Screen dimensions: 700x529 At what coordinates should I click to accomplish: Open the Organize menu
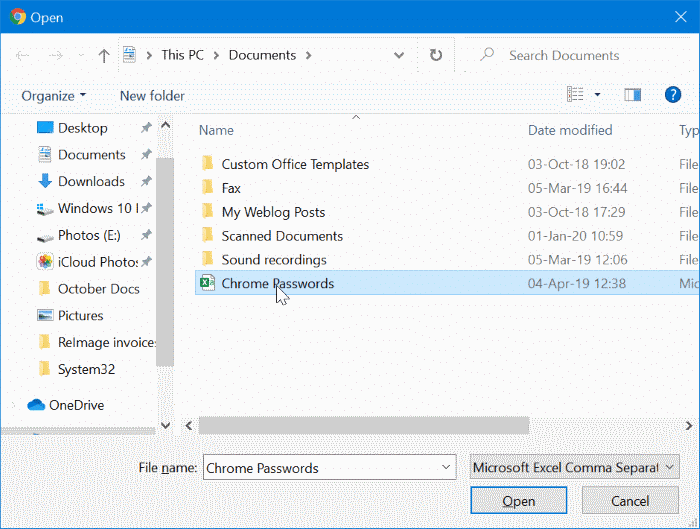54,96
